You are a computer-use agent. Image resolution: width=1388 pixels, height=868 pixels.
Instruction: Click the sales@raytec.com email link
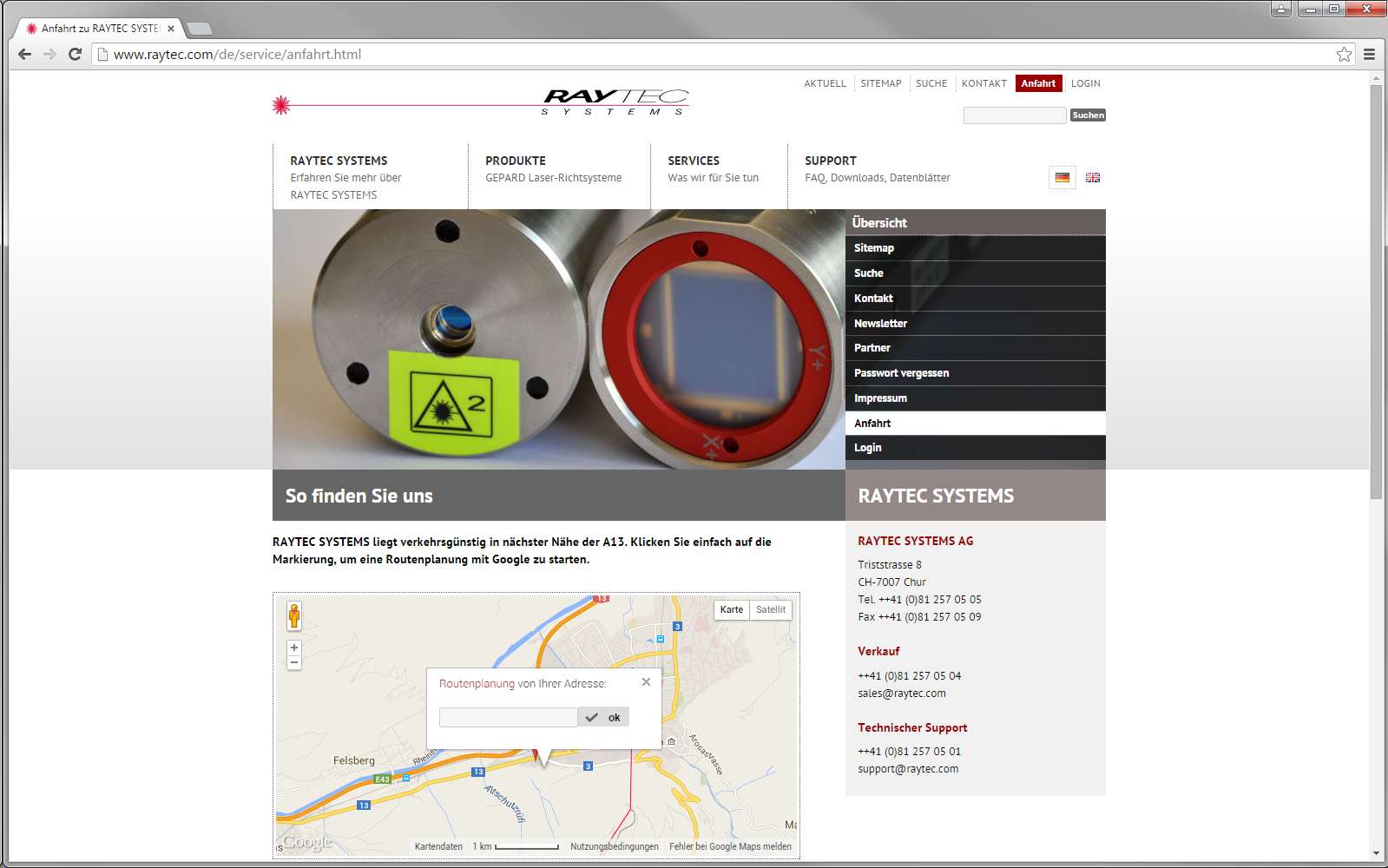point(901,693)
